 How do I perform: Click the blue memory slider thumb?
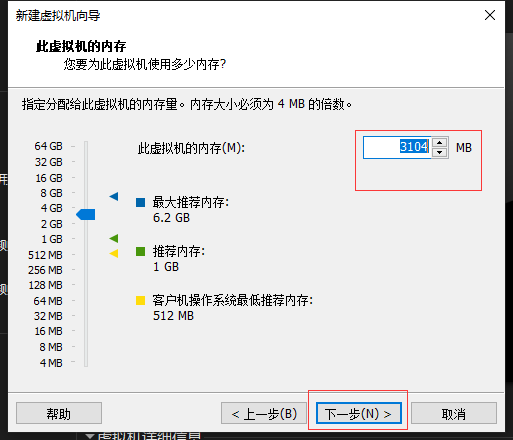(x=86, y=214)
